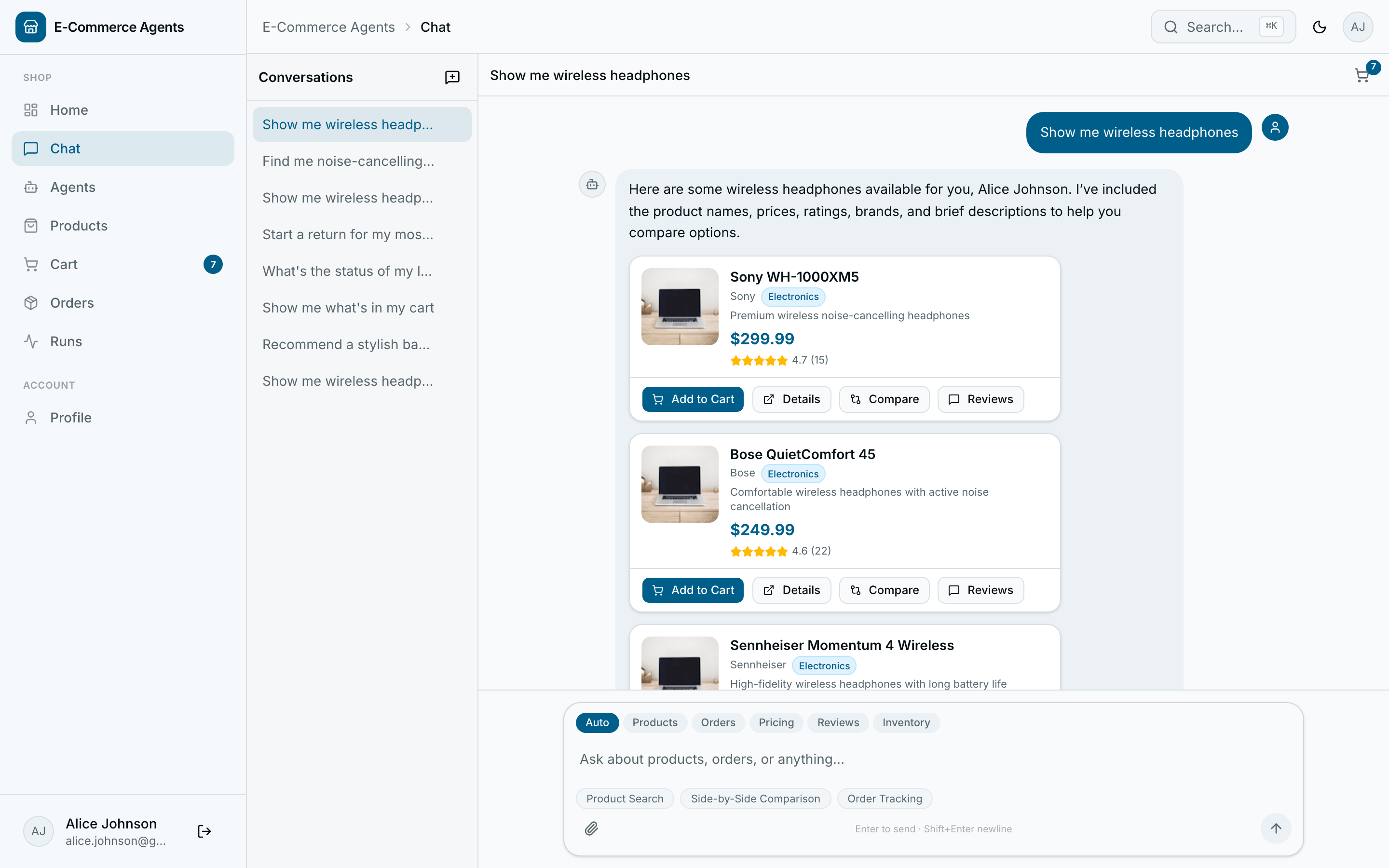Show Reviews for Bose QuietComfort 45
The height and width of the screenshot is (868, 1389).
(980, 590)
